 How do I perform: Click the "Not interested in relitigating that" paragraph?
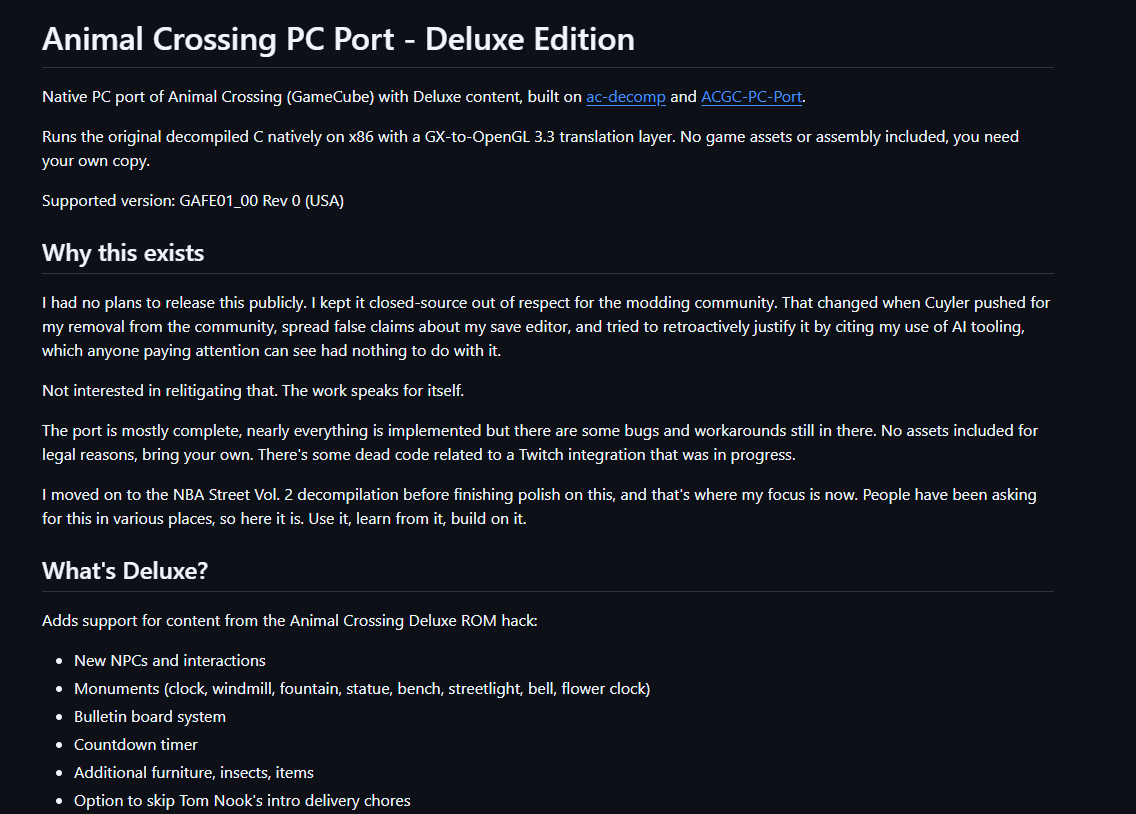tap(253, 391)
